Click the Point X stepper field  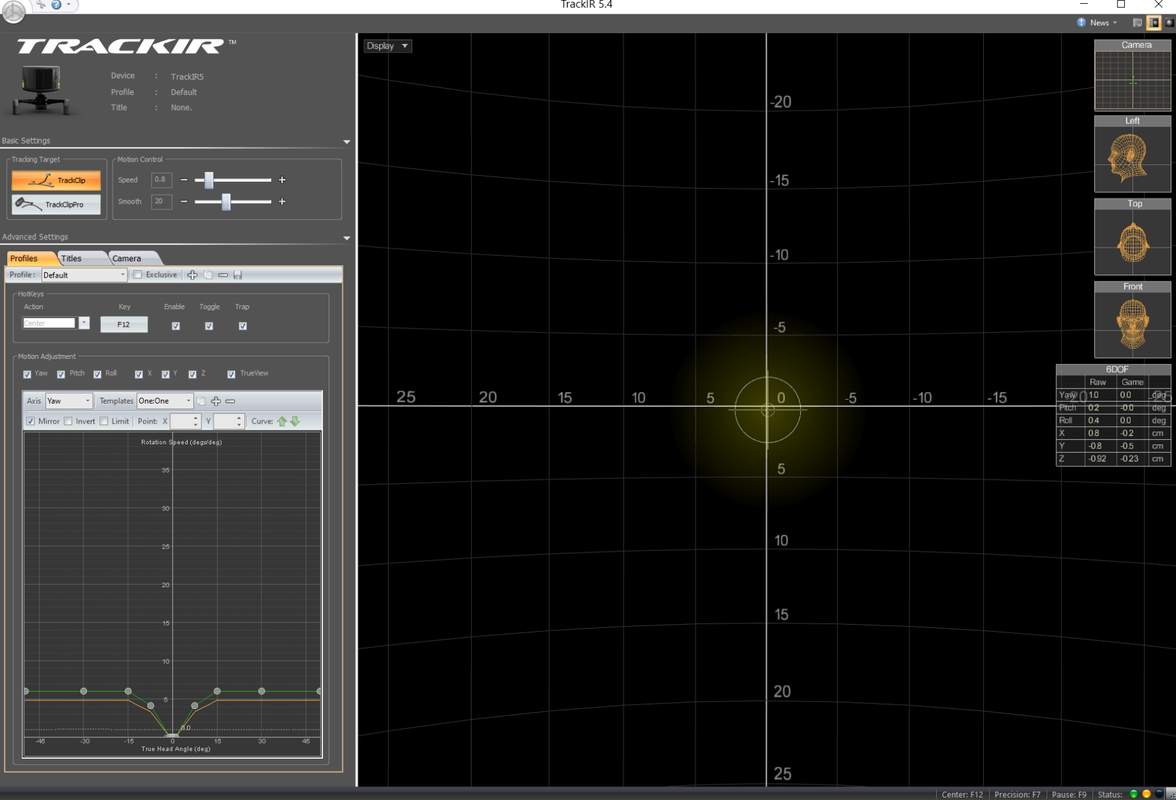185,421
